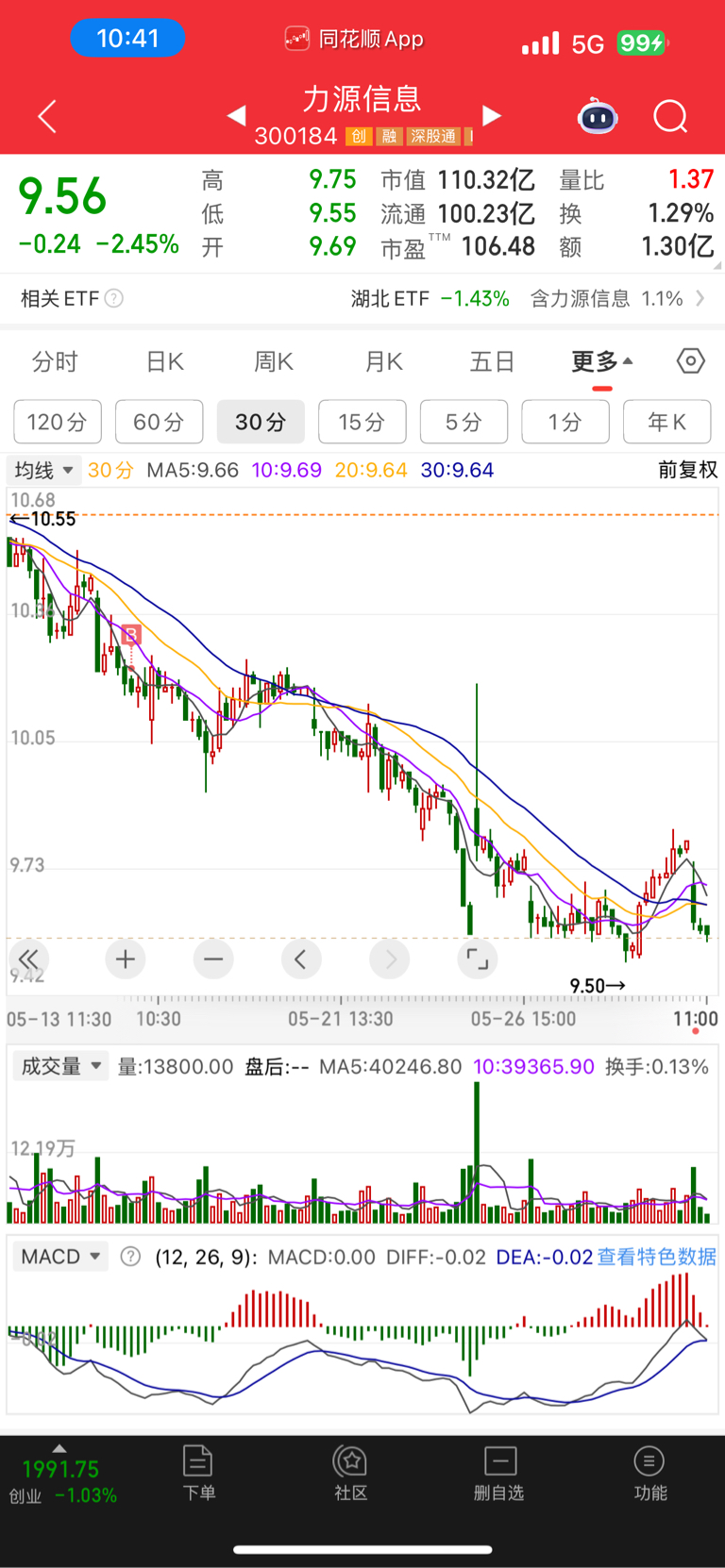Expand the 创业 index bar
This screenshot has width=725, height=1568.
click(61, 1477)
